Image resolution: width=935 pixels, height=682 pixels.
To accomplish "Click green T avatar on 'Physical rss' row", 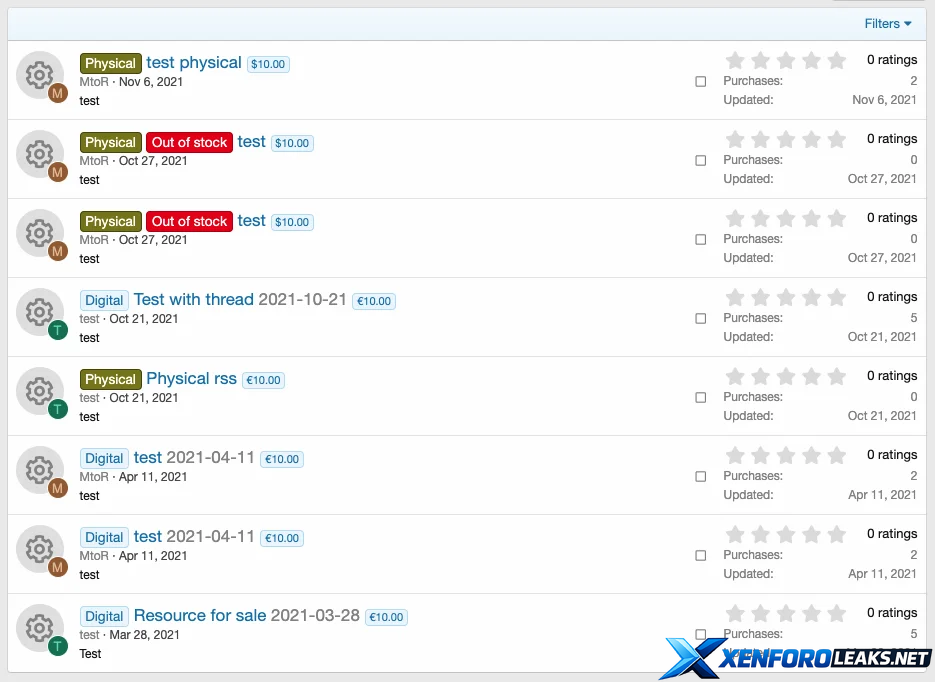I will pos(58,409).
